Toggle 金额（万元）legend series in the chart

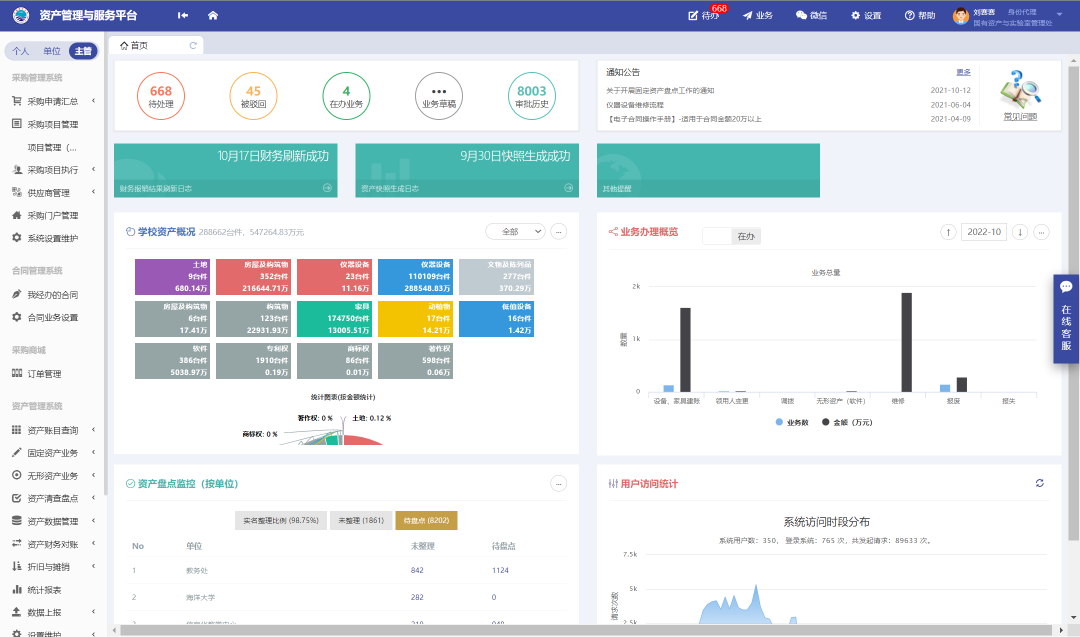tap(847, 422)
